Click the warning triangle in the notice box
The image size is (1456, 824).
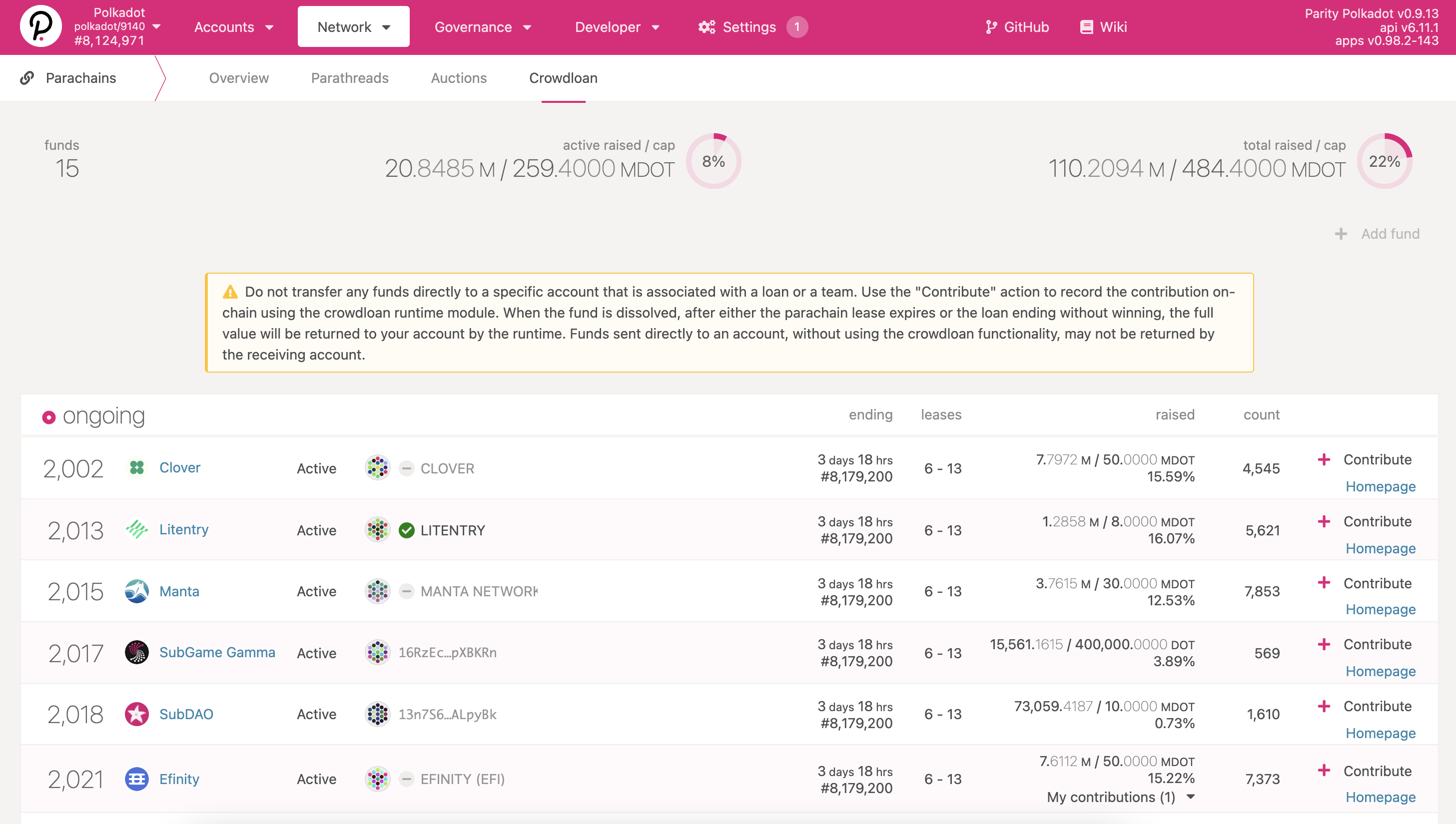(229, 292)
